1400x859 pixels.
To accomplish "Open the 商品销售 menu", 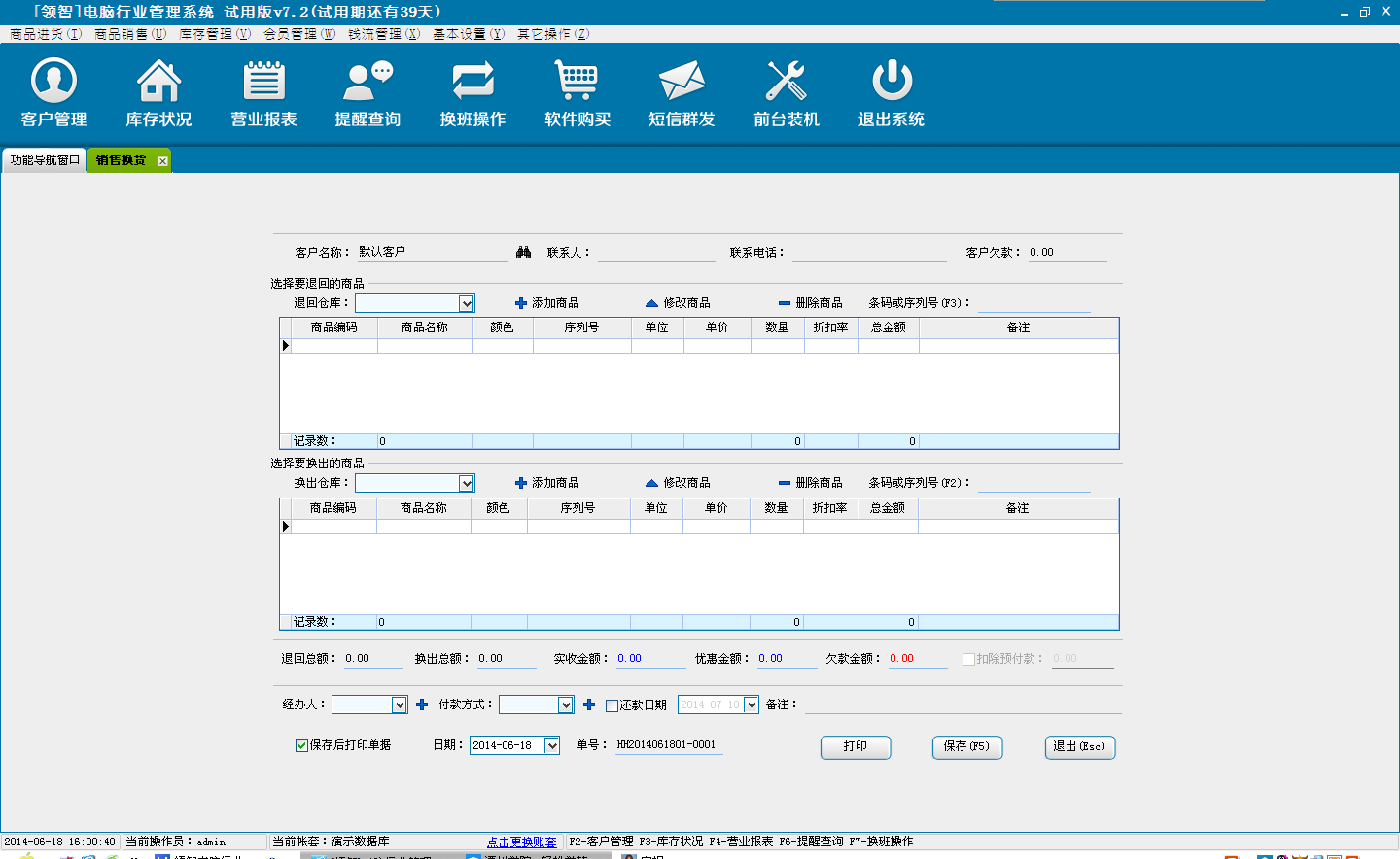I will pos(129,34).
